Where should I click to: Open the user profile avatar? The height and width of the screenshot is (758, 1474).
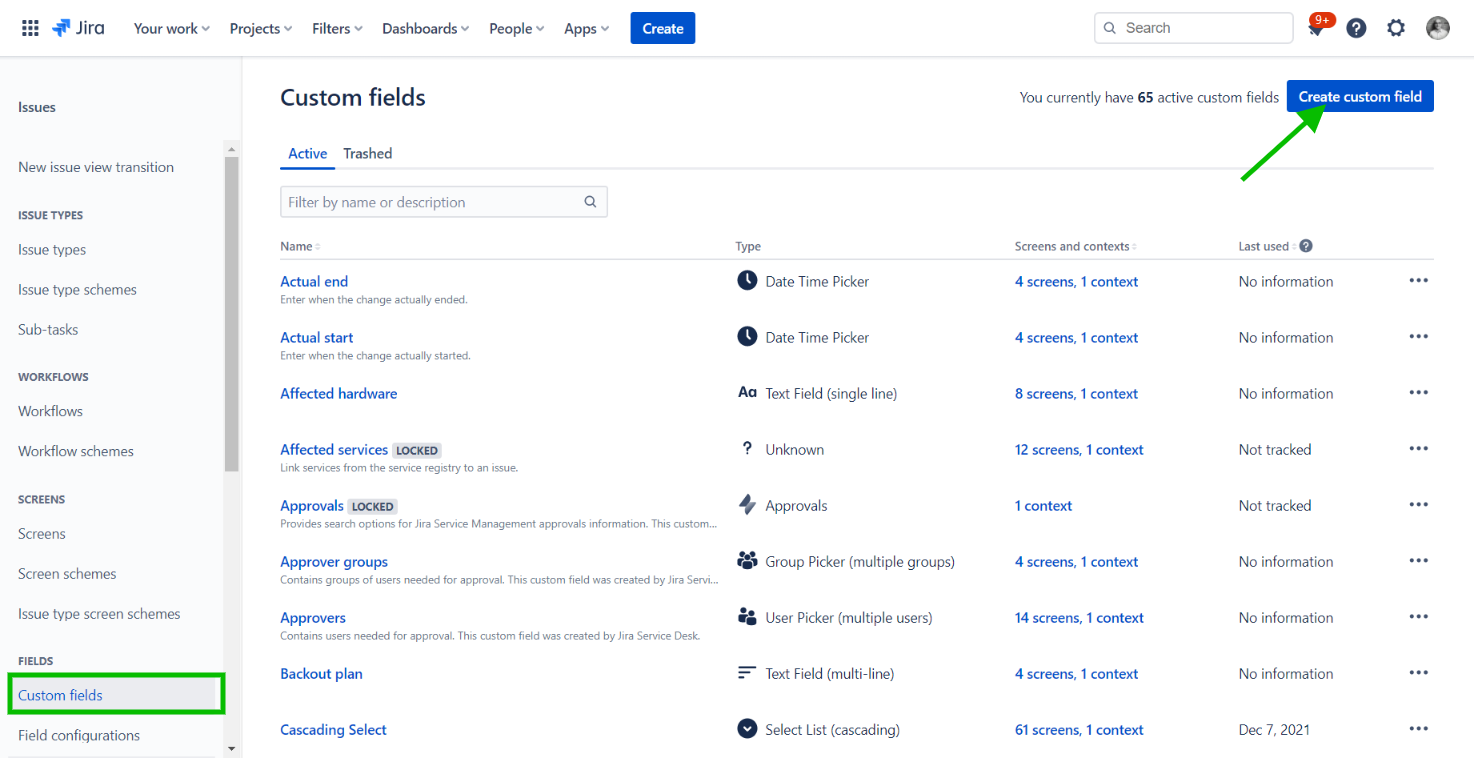point(1437,28)
